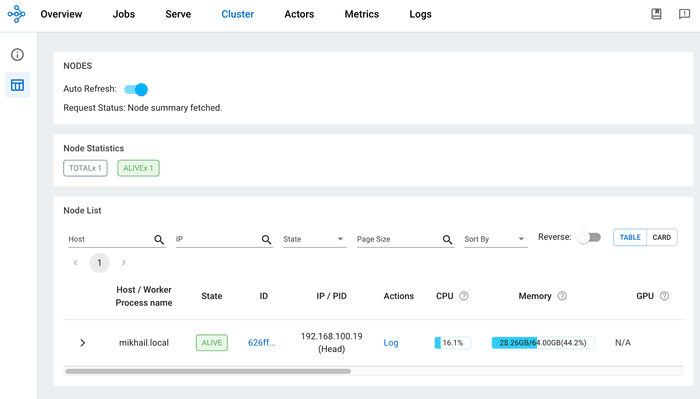The width and height of the screenshot is (700, 399).
Task: Go to previous page arrow
Action: click(75, 262)
